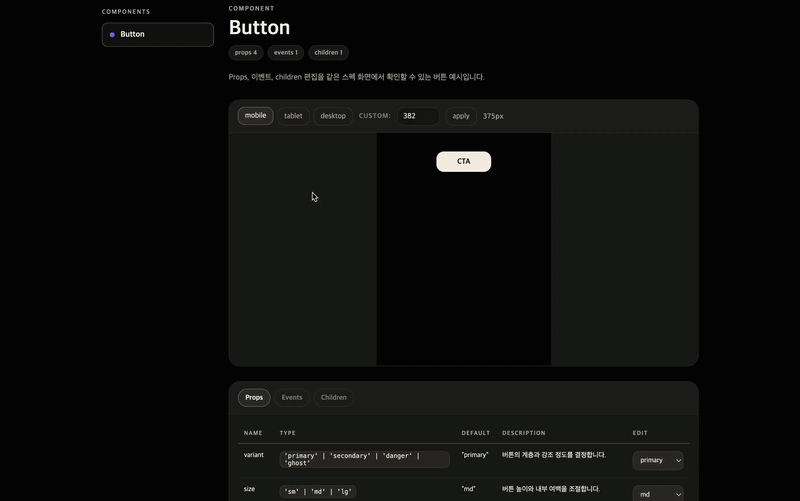Open the Events tab

pos(292,397)
